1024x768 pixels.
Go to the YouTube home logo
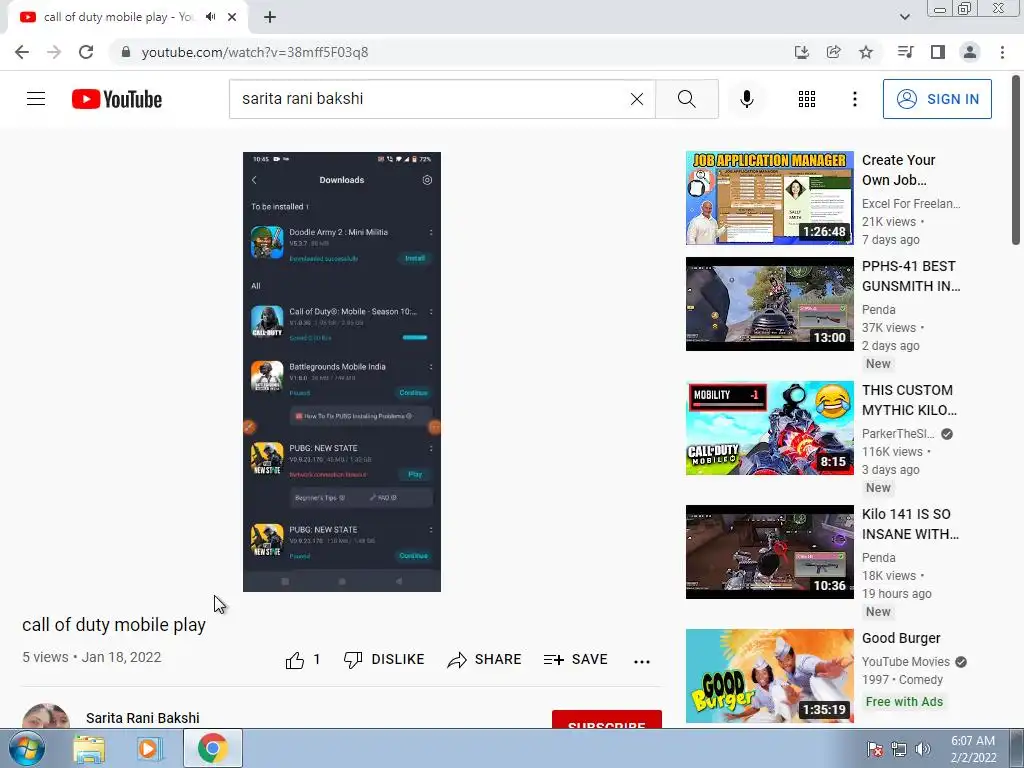117,99
